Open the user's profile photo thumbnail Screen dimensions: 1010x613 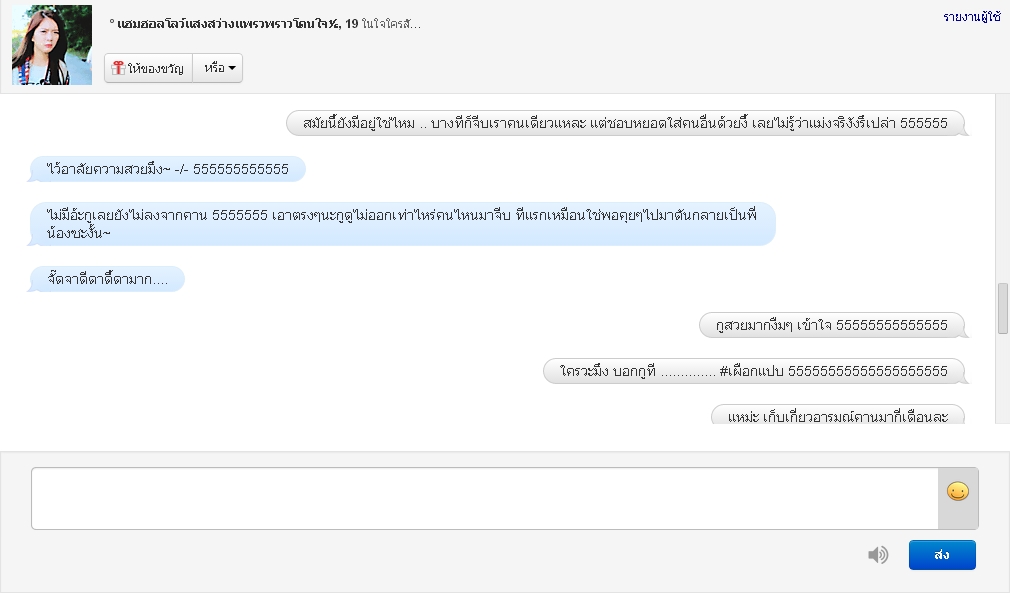tap(52, 45)
